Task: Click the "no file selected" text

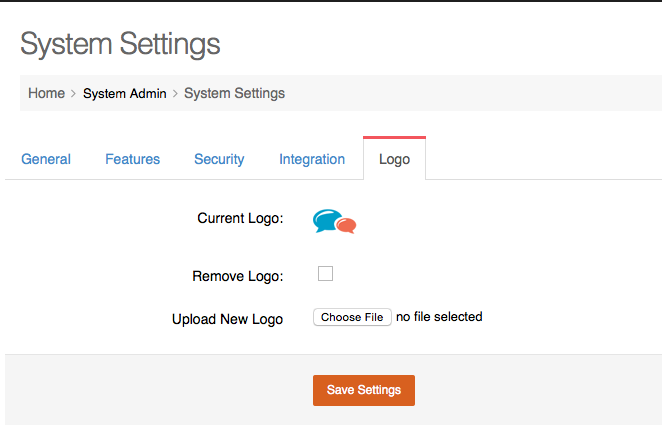Action: pos(439,317)
